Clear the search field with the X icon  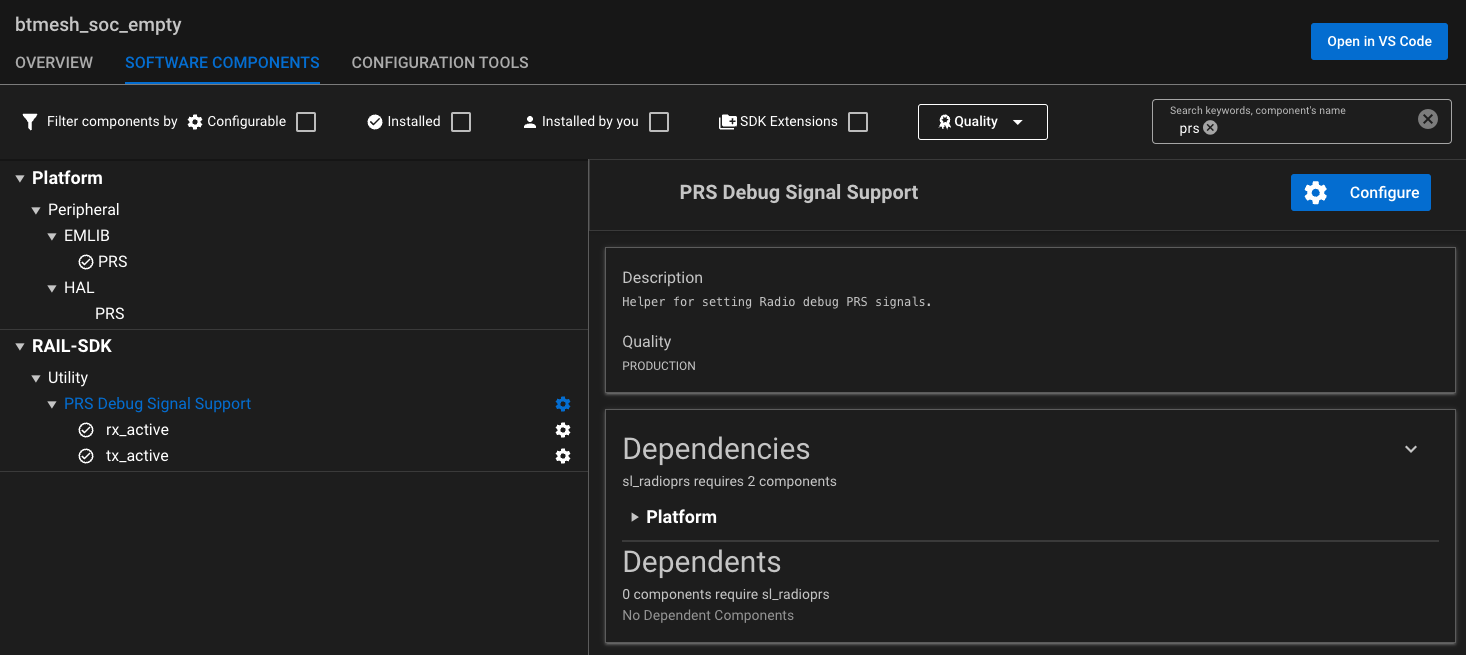(x=1428, y=119)
